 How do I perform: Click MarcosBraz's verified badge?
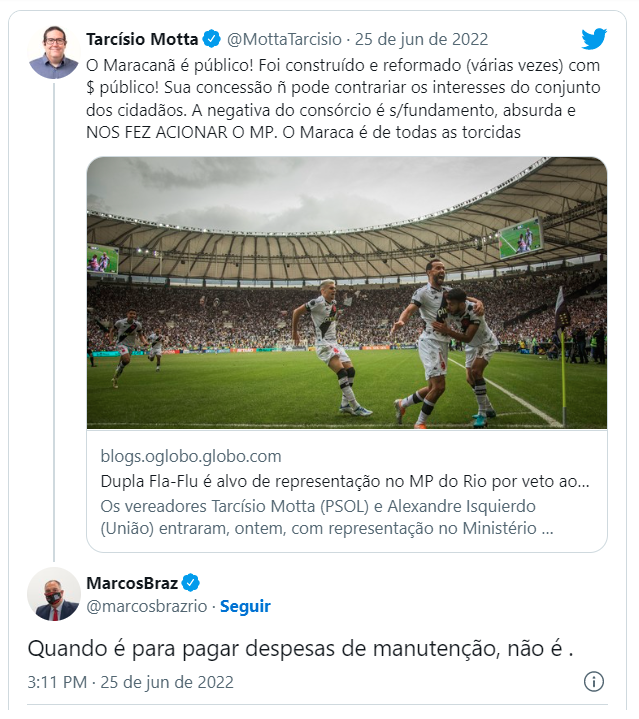tap(190, 583)
